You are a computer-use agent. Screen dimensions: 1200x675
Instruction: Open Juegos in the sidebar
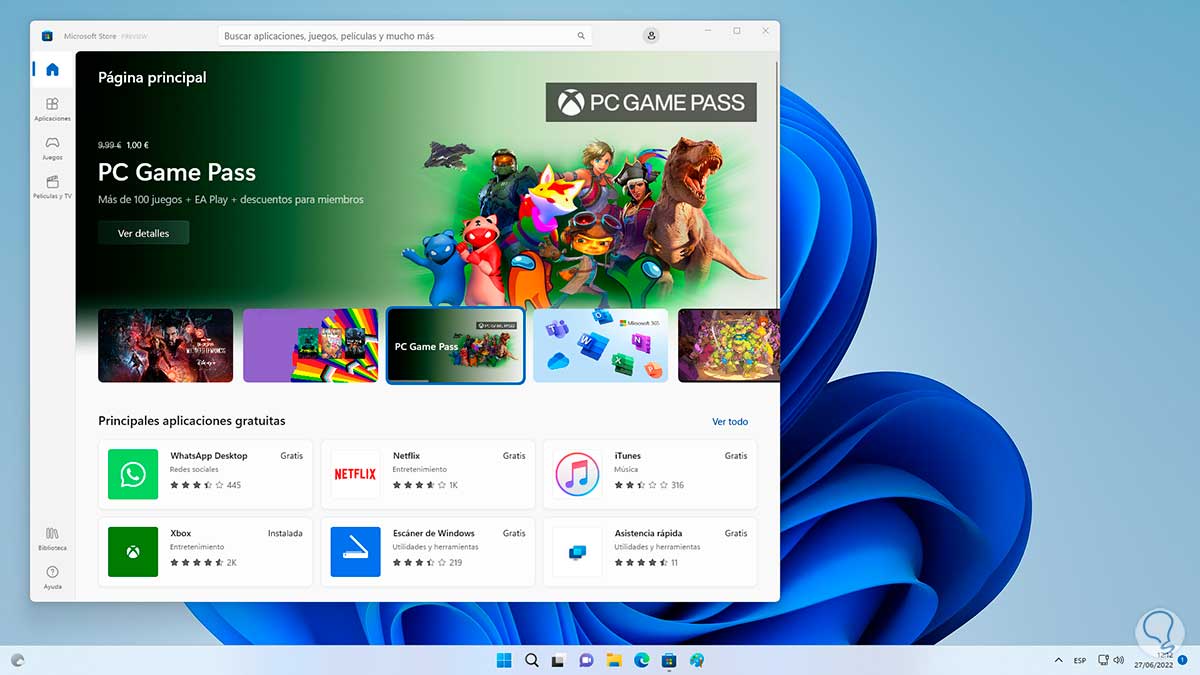point(52,148)
